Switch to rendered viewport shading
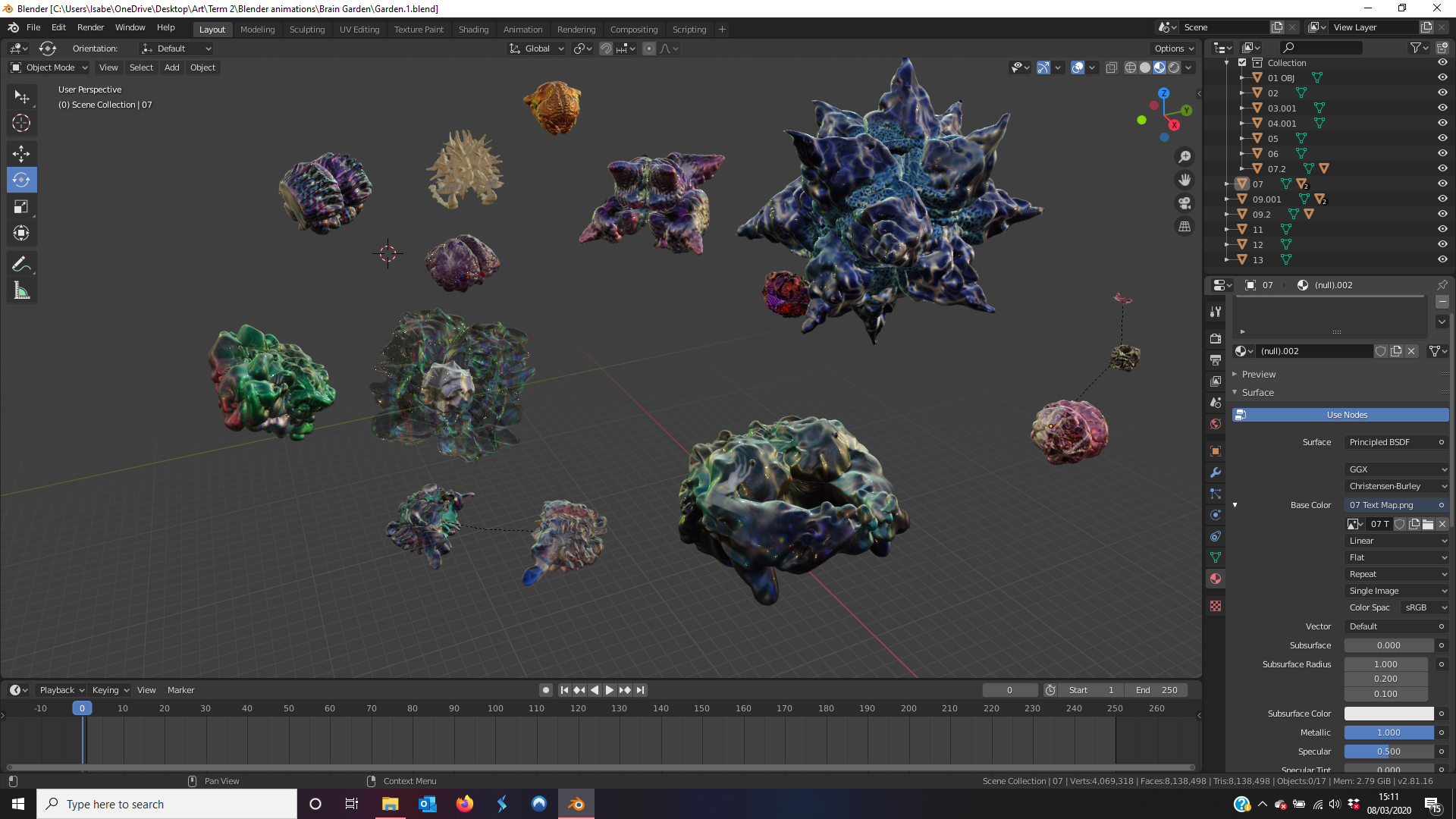Viewport: 1456px width, 819px height. [x=1174, y=67]
